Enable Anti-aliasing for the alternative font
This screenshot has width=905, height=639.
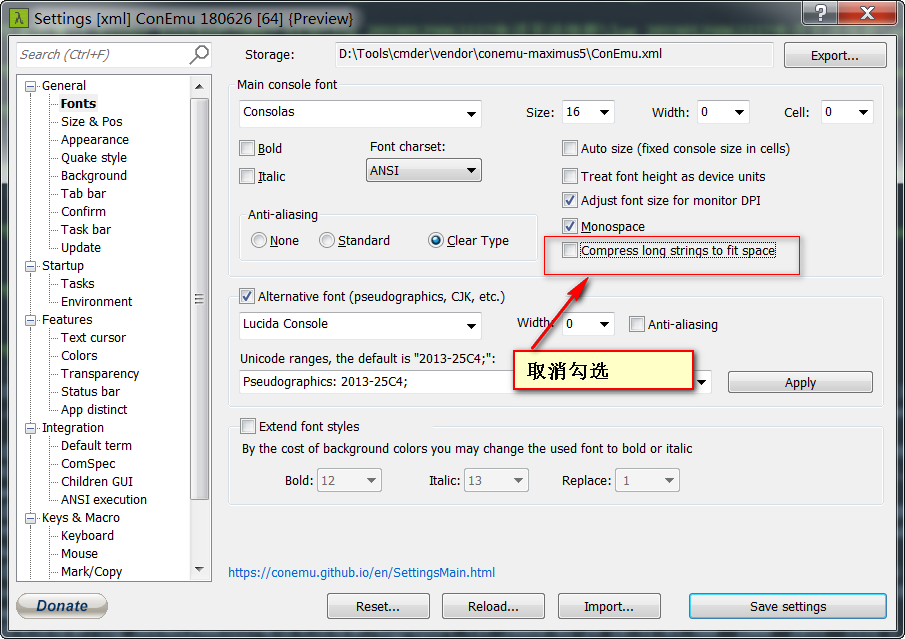click(x=637, y=324)
